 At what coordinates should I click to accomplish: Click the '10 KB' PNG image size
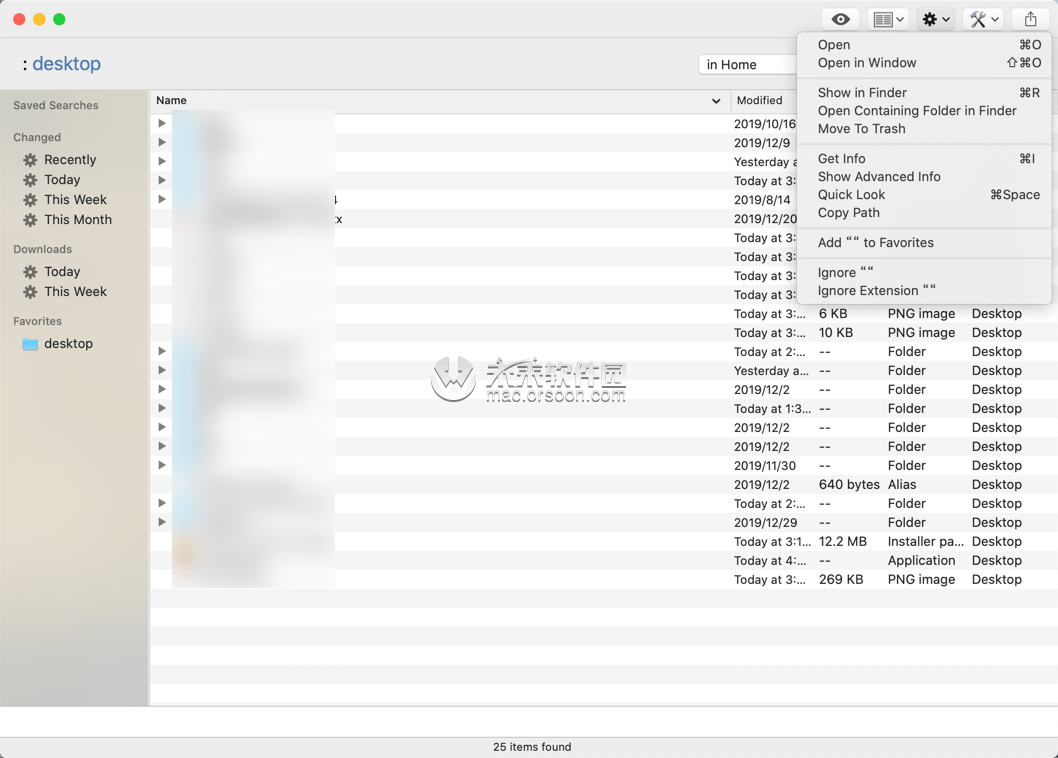coord(835,333)
